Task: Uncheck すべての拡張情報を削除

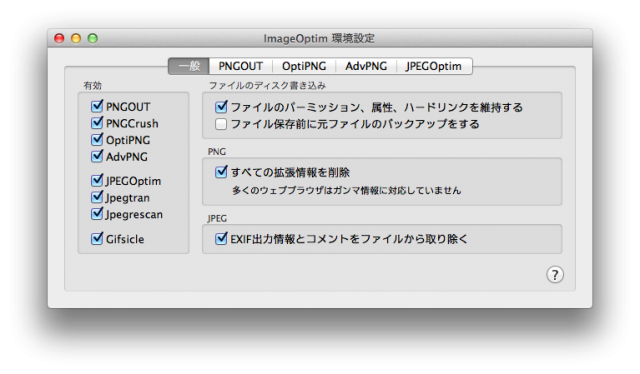Action: pyautogui.click(x=221, y=172)
